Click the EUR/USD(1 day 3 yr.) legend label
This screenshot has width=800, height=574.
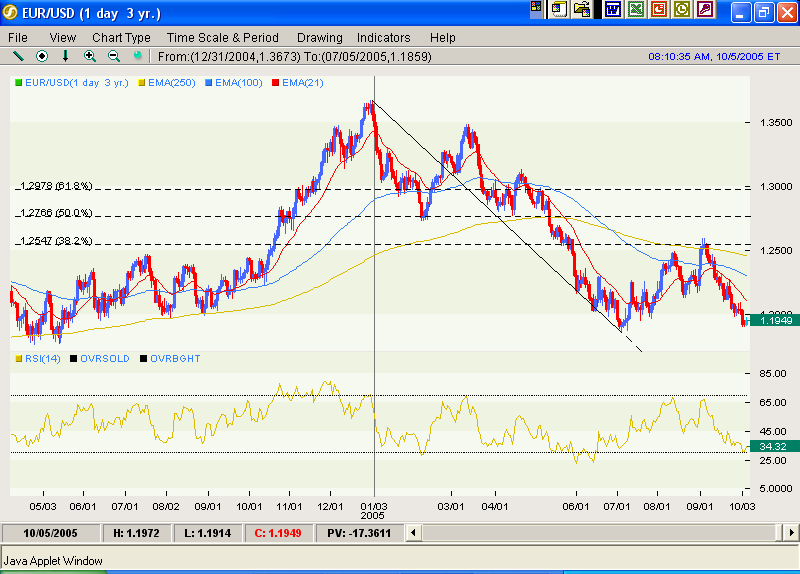79,82
